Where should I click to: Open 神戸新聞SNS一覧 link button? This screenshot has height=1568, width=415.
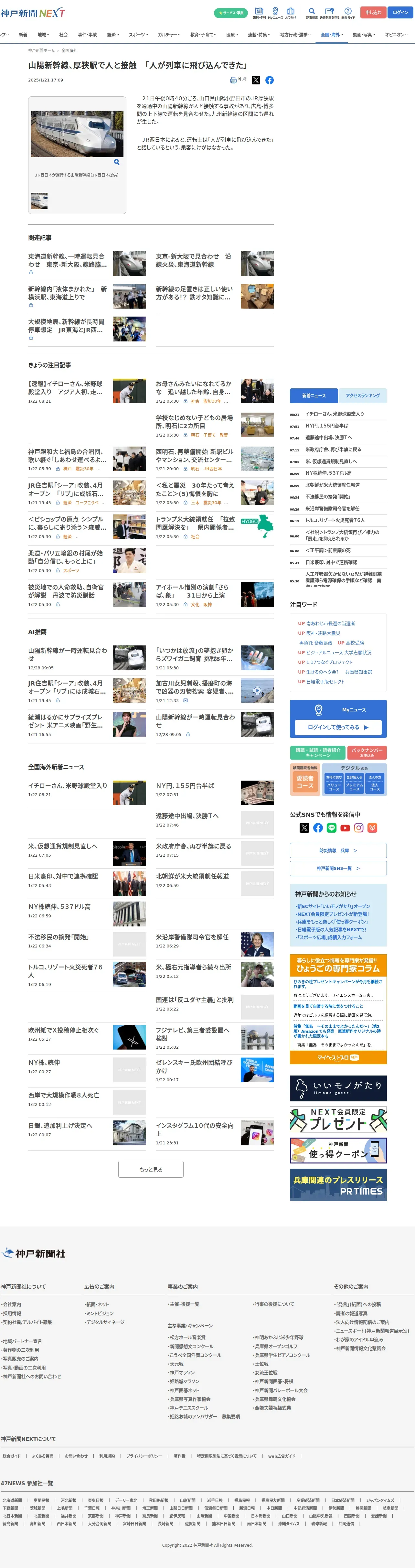[x=338, y=868]
